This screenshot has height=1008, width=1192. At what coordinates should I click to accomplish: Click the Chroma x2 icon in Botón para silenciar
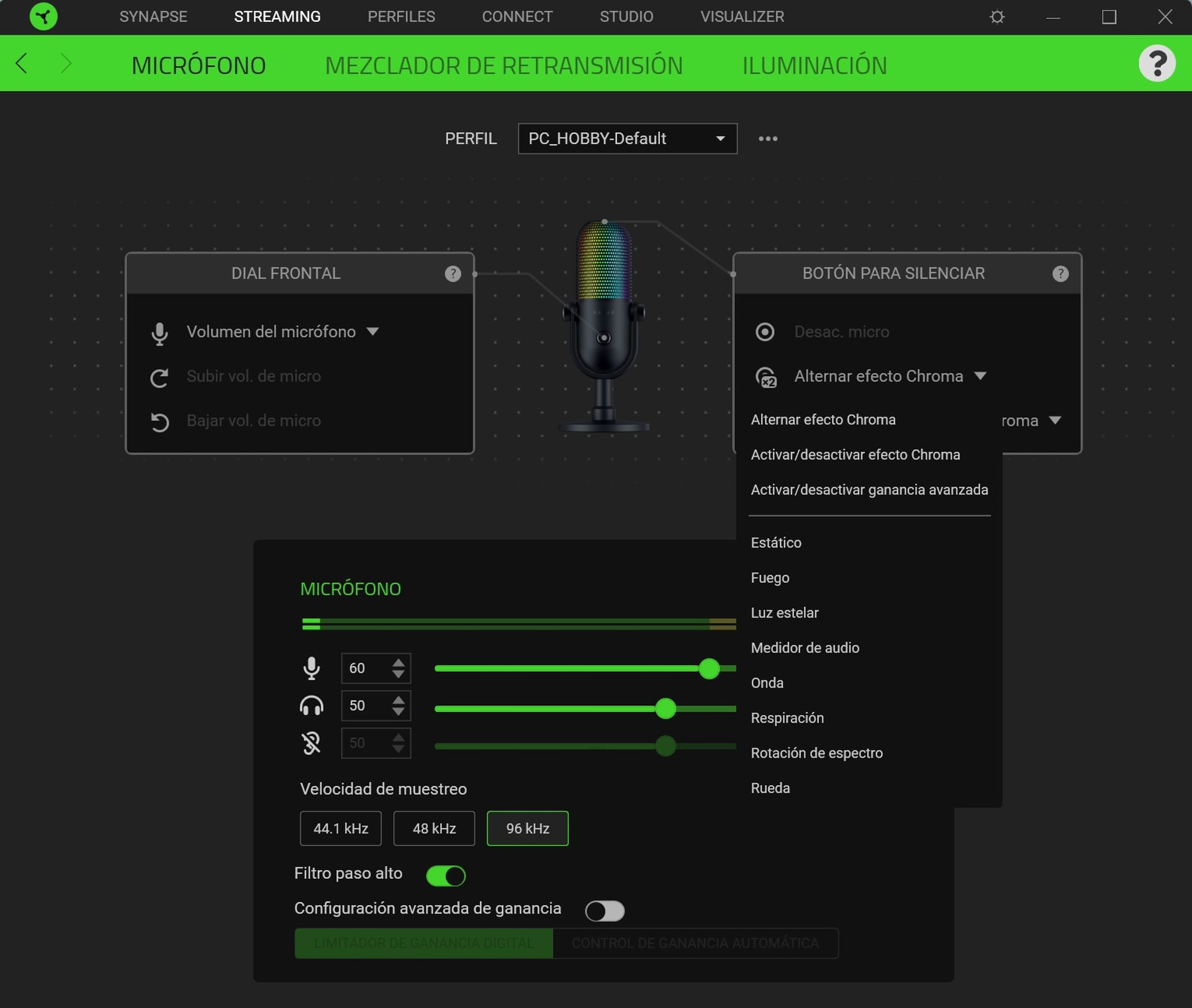766,377
